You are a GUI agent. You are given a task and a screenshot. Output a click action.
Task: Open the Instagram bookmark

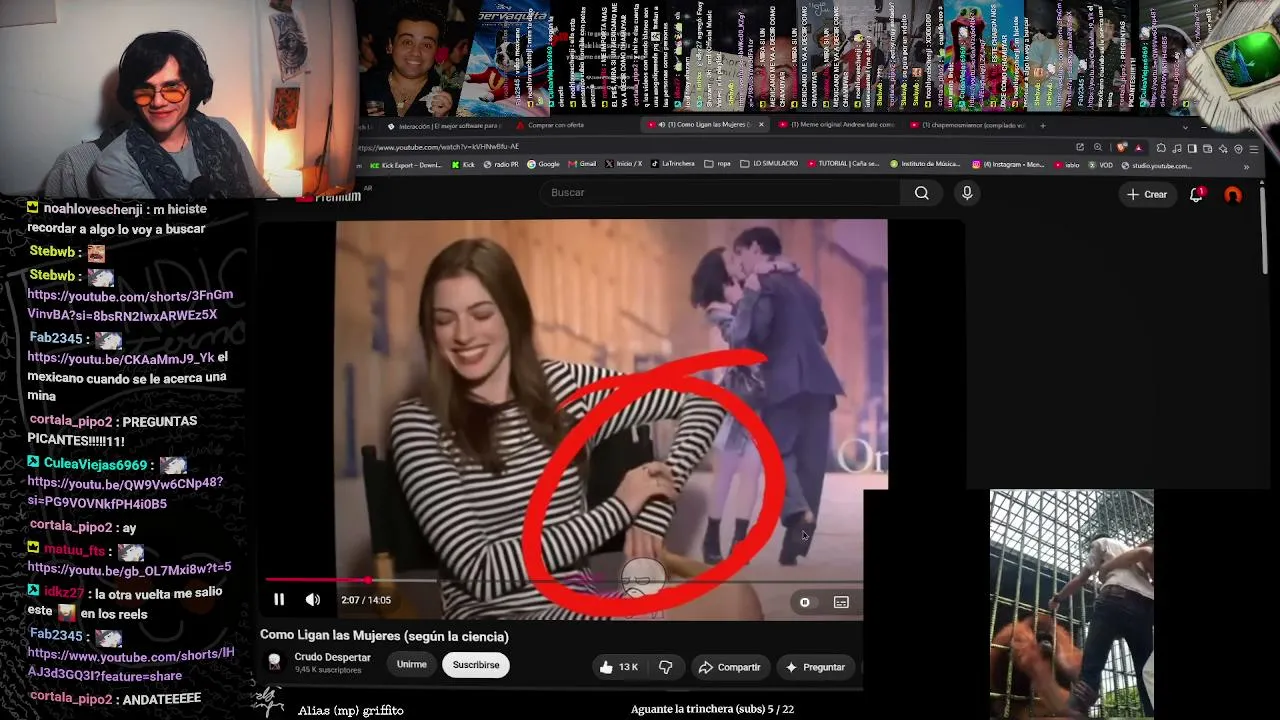tap(1010, 165)
